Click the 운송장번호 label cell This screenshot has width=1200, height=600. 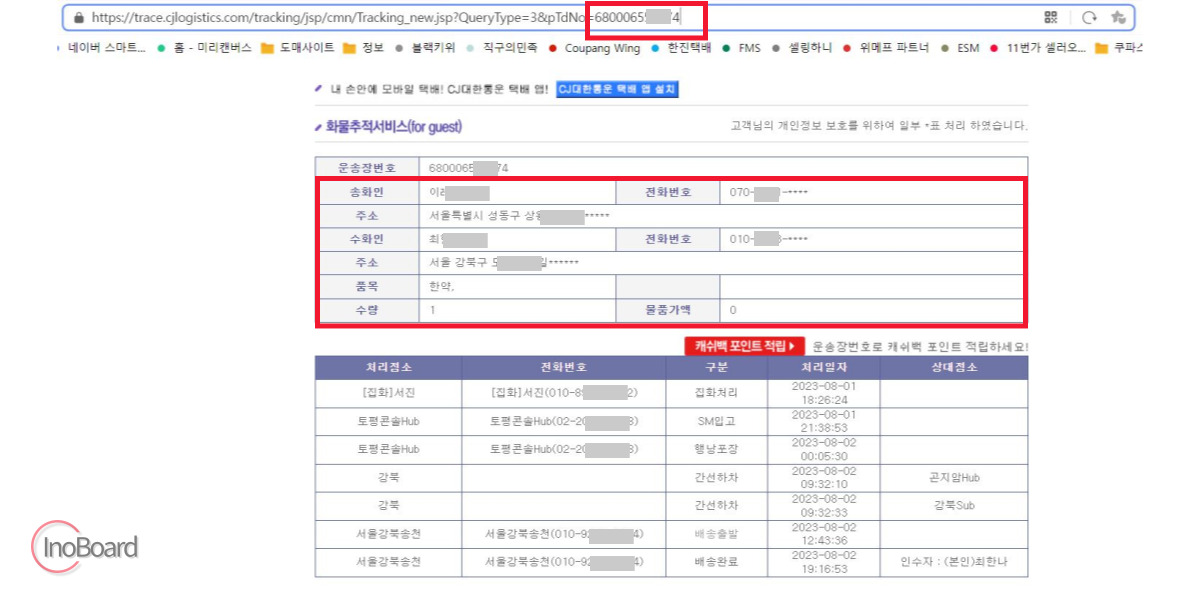367,167
